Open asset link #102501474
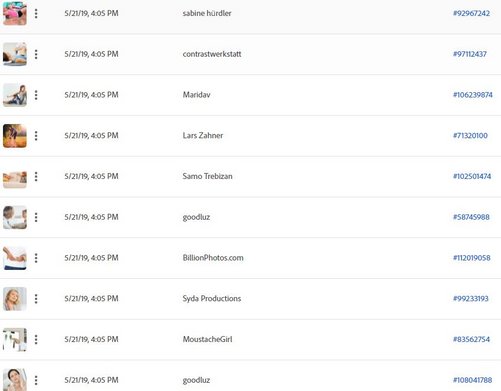The width and height of the screenshot is (501, 391). tap(472, 176)
